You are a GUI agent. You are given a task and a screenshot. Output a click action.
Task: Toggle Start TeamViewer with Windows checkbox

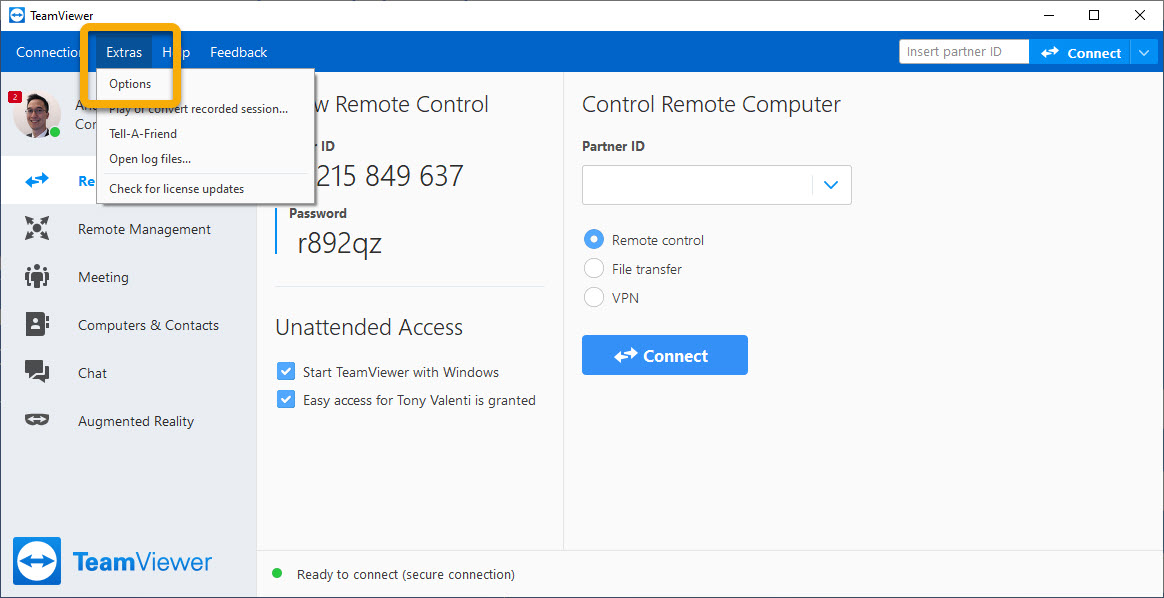point(286,372)
